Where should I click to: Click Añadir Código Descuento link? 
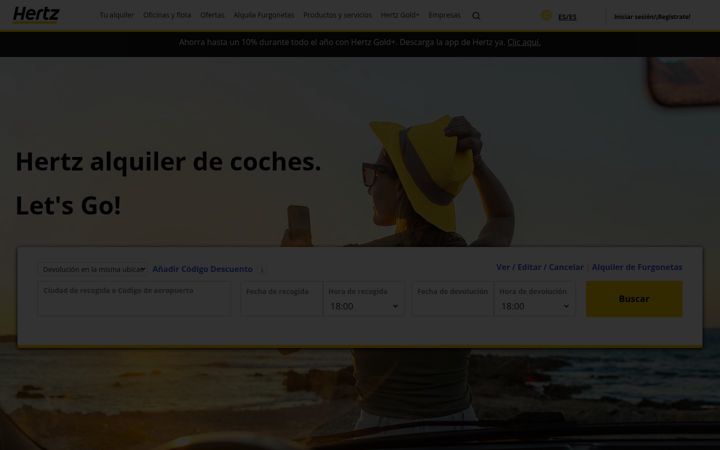click(202, 269)
